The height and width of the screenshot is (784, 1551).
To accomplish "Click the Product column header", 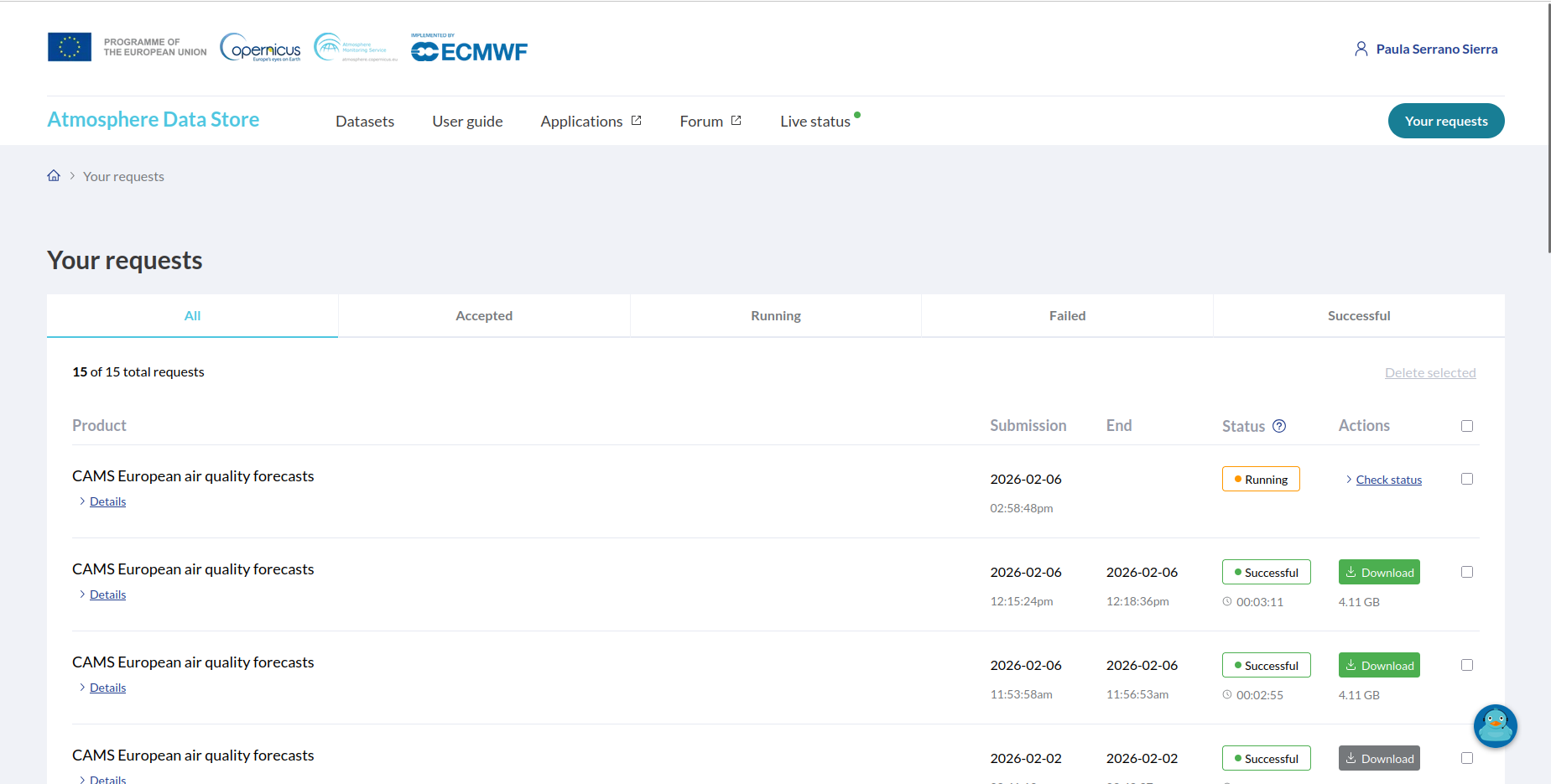I will 99,425.
